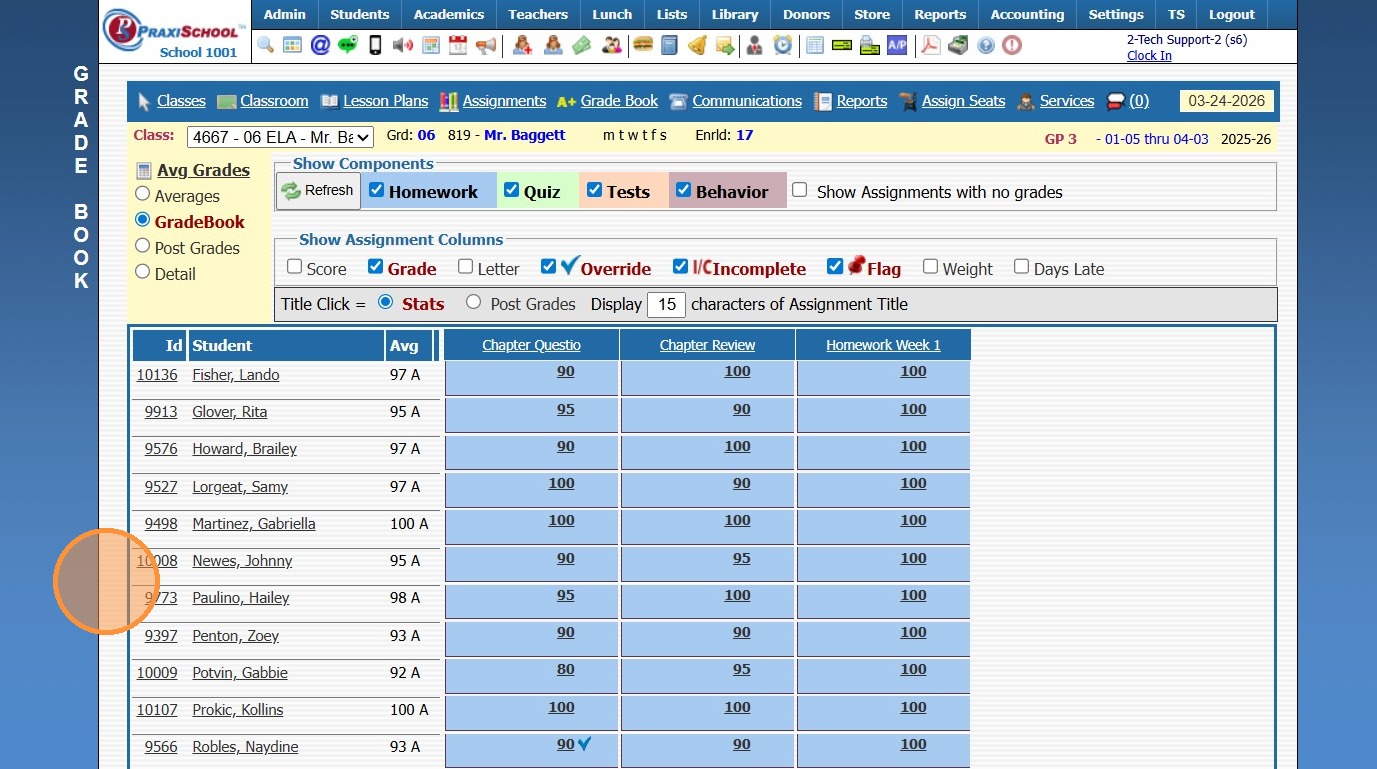Viewport: 1377px width, 769px height.
Task: Open the Teachers menu
Action: (538, 15)
